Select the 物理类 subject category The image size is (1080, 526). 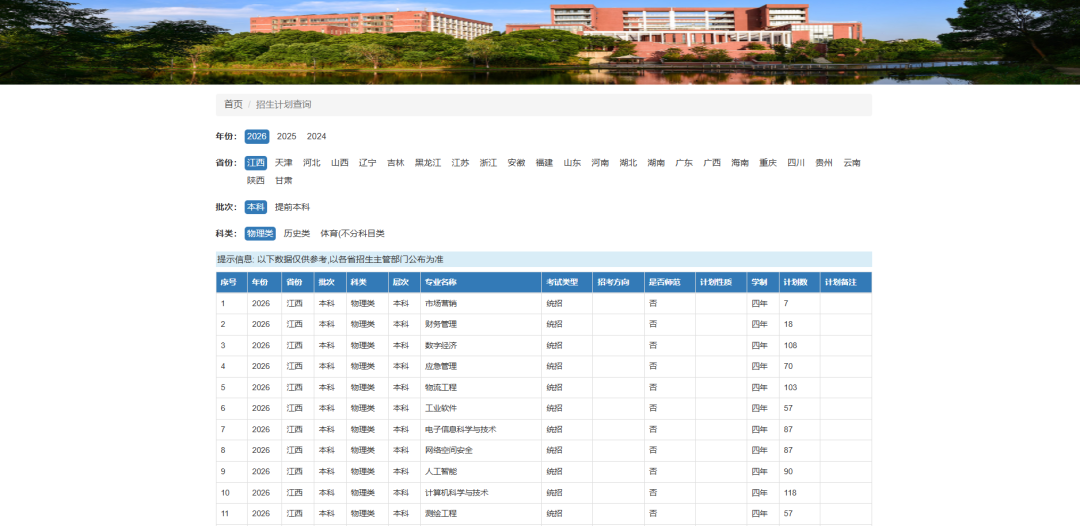260,234
